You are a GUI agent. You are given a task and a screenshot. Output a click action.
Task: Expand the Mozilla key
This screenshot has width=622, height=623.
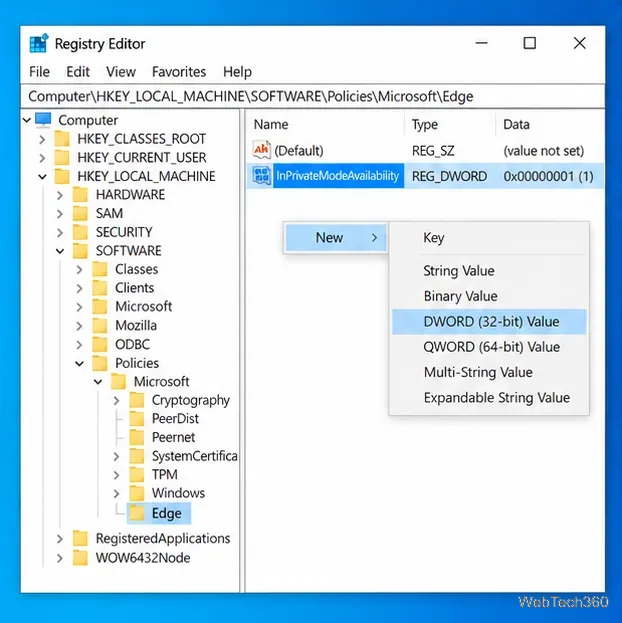click(79, 326)
